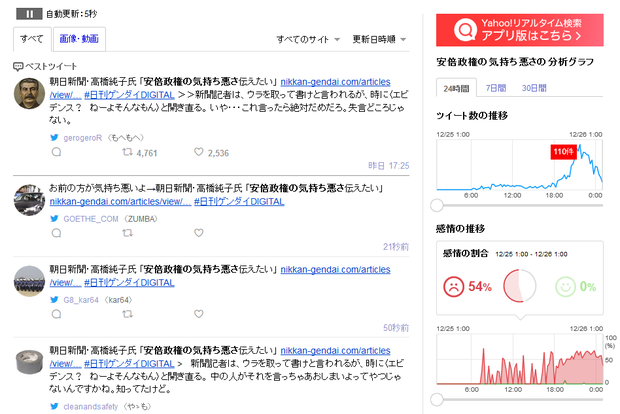
Task: Click the 110件 peak marker on the tweet graph
Action: pyautogui.click(x=563, y=152)
